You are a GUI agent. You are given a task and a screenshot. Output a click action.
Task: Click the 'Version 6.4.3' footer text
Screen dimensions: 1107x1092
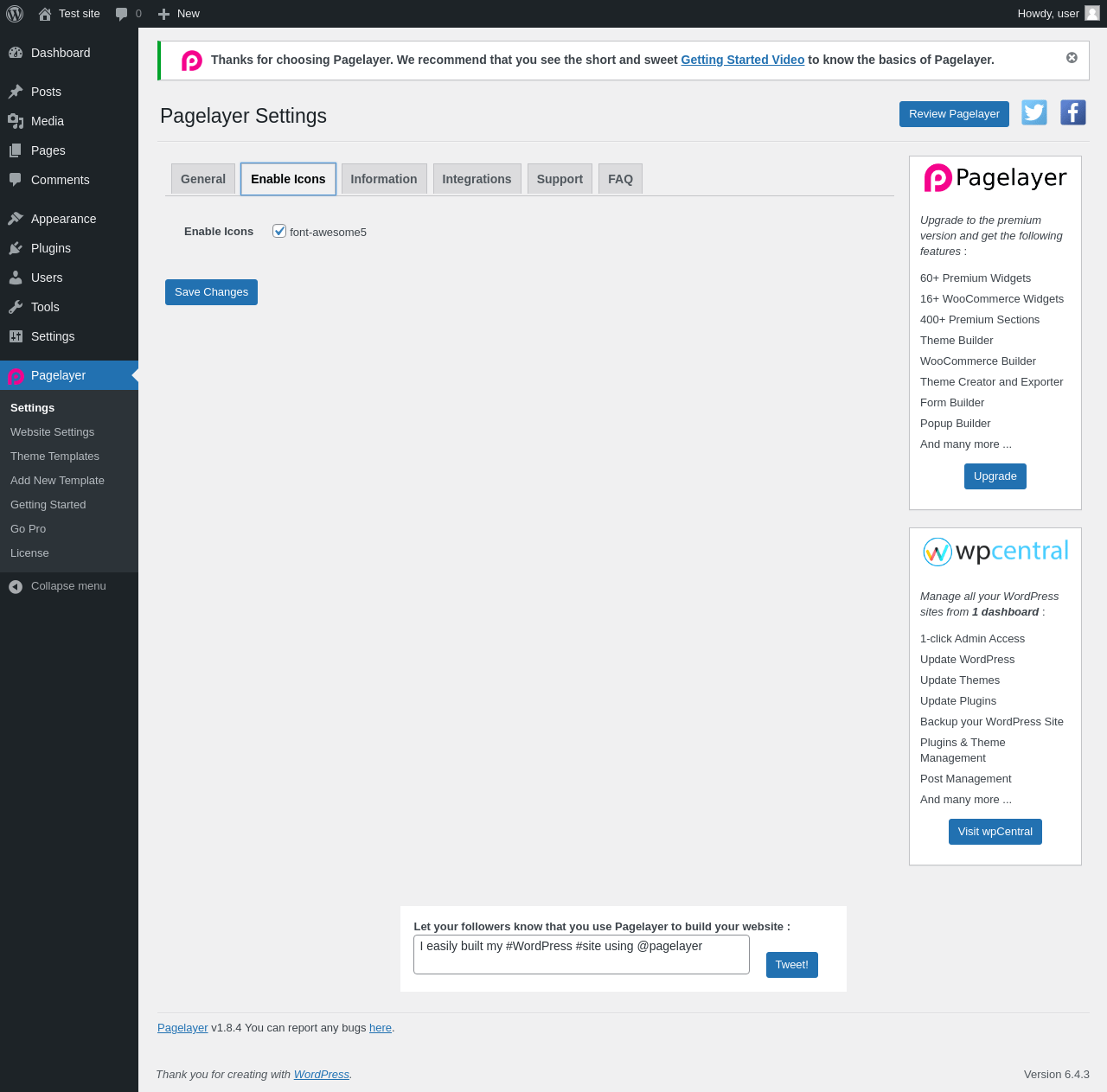tap(1057, 1075)
